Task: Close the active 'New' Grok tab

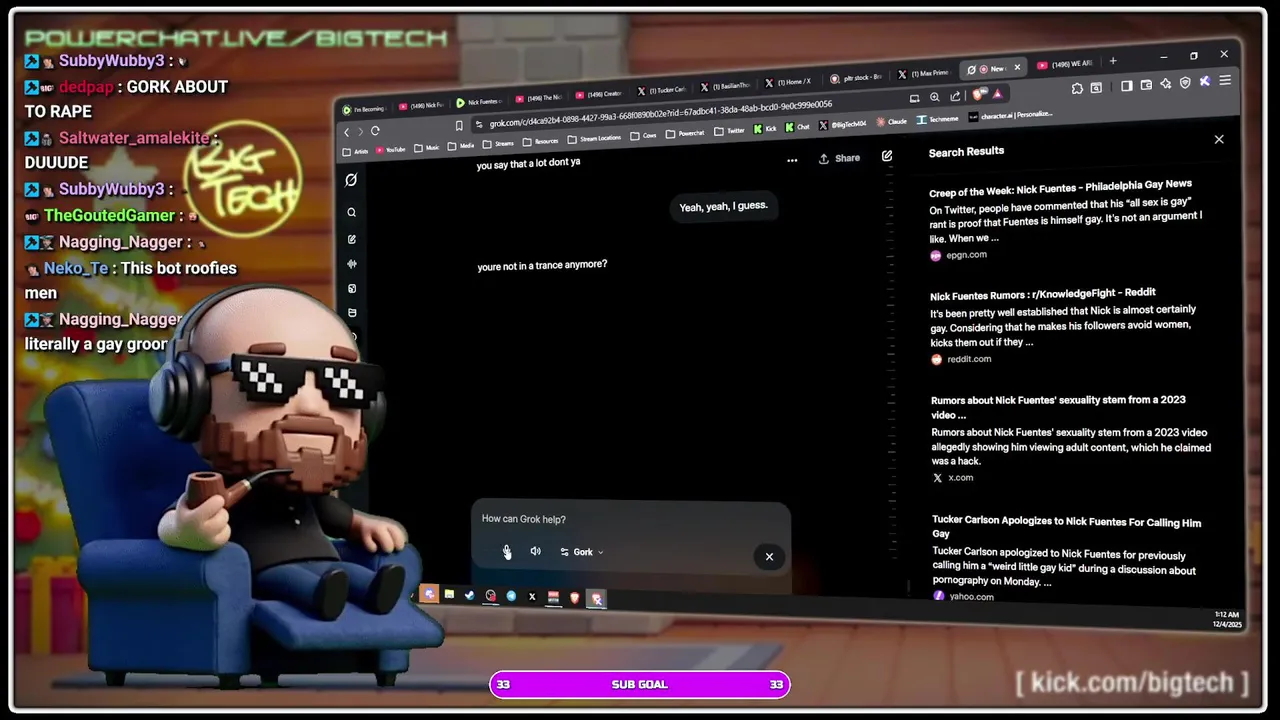Action: coord(1017,68)
